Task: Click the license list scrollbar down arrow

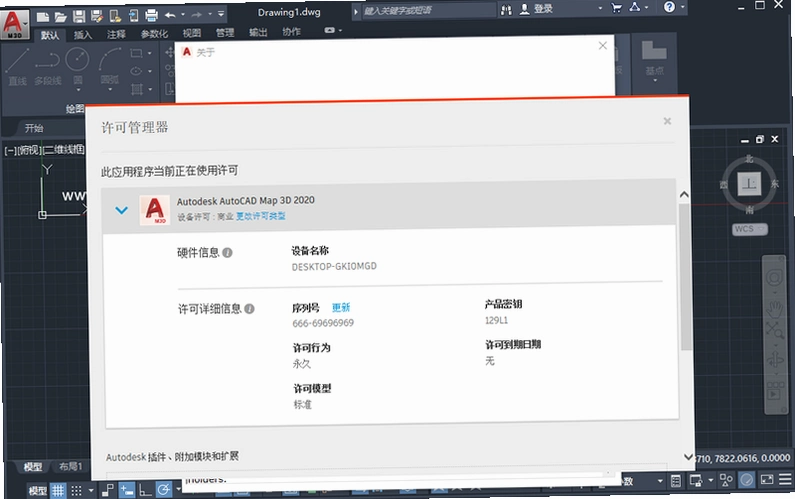Action: tap(688, 456)
